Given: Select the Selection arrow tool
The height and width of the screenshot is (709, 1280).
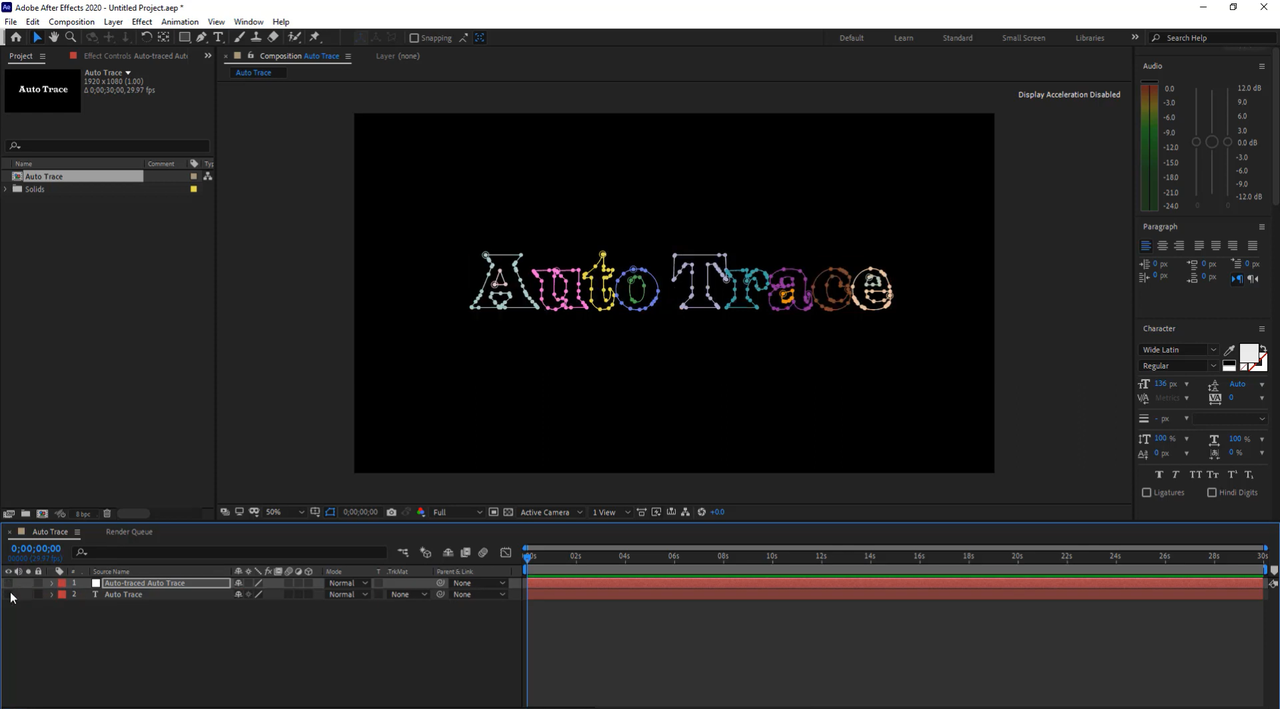Looking at the screenshot, I should pos(38,37).
